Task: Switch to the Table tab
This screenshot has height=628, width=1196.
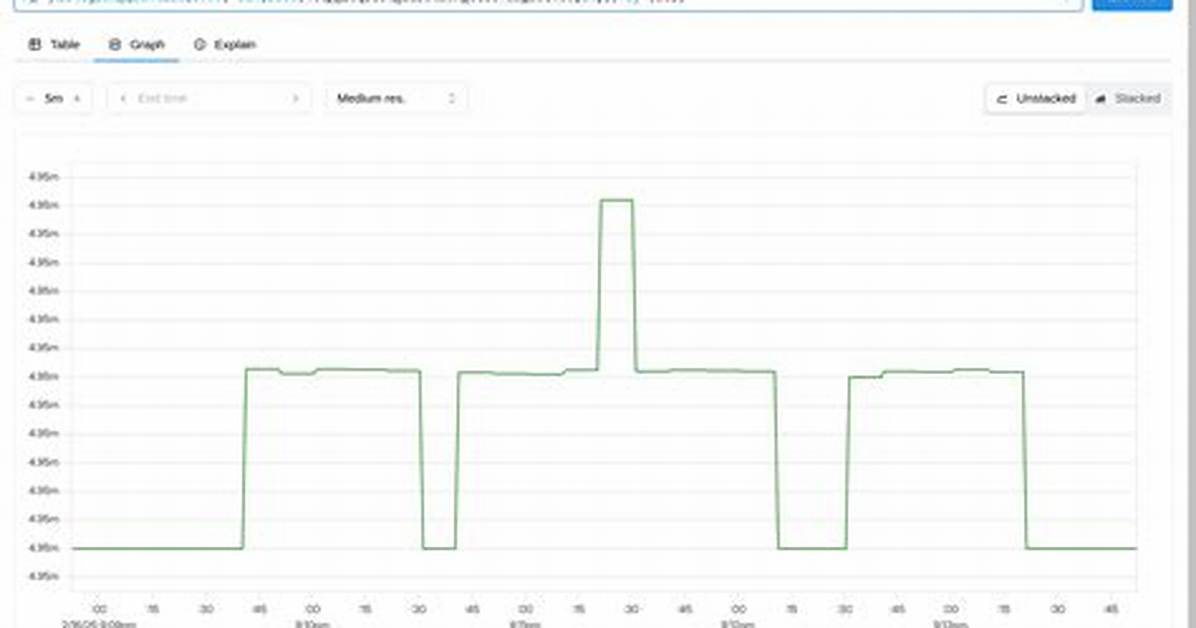Action: 53,44
